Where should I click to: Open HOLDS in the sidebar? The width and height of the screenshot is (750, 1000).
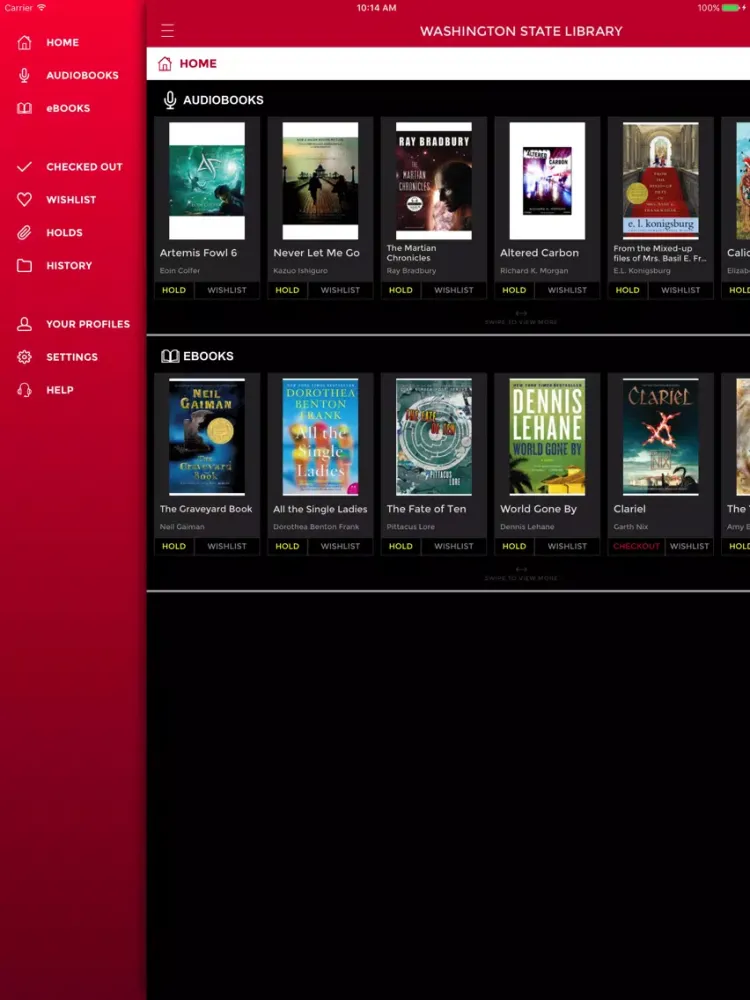point(64,232)
